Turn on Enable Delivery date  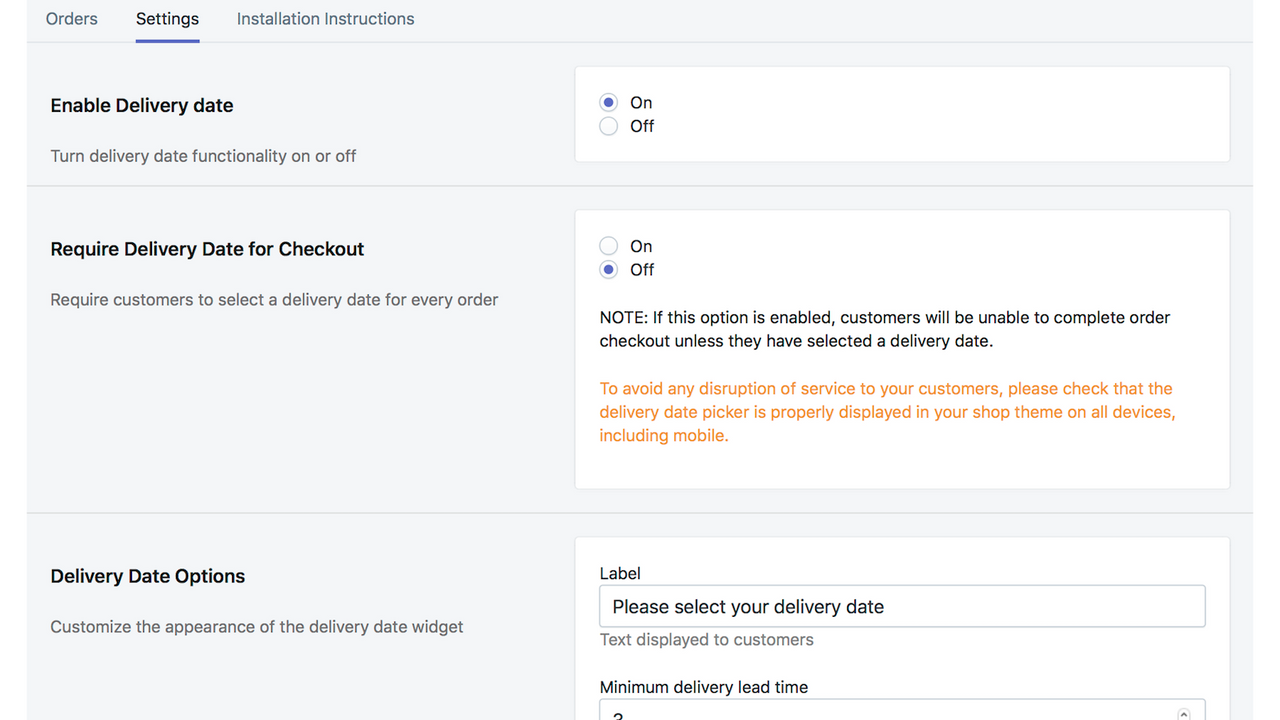click(608, 102)
